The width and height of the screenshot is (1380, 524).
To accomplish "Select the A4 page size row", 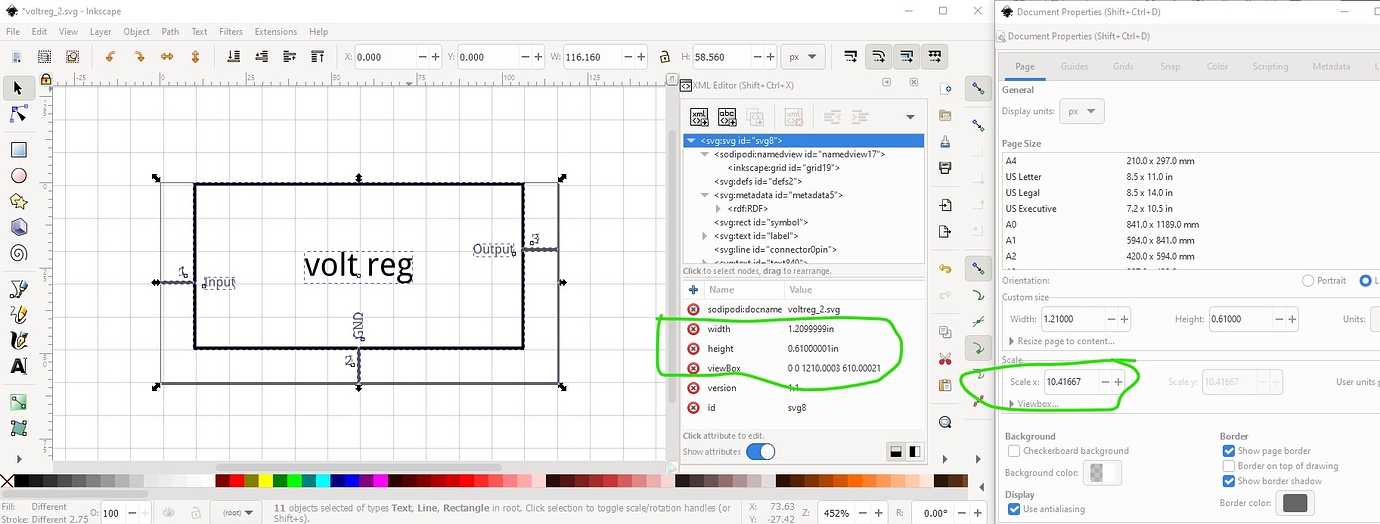I will click(1190, 161).
